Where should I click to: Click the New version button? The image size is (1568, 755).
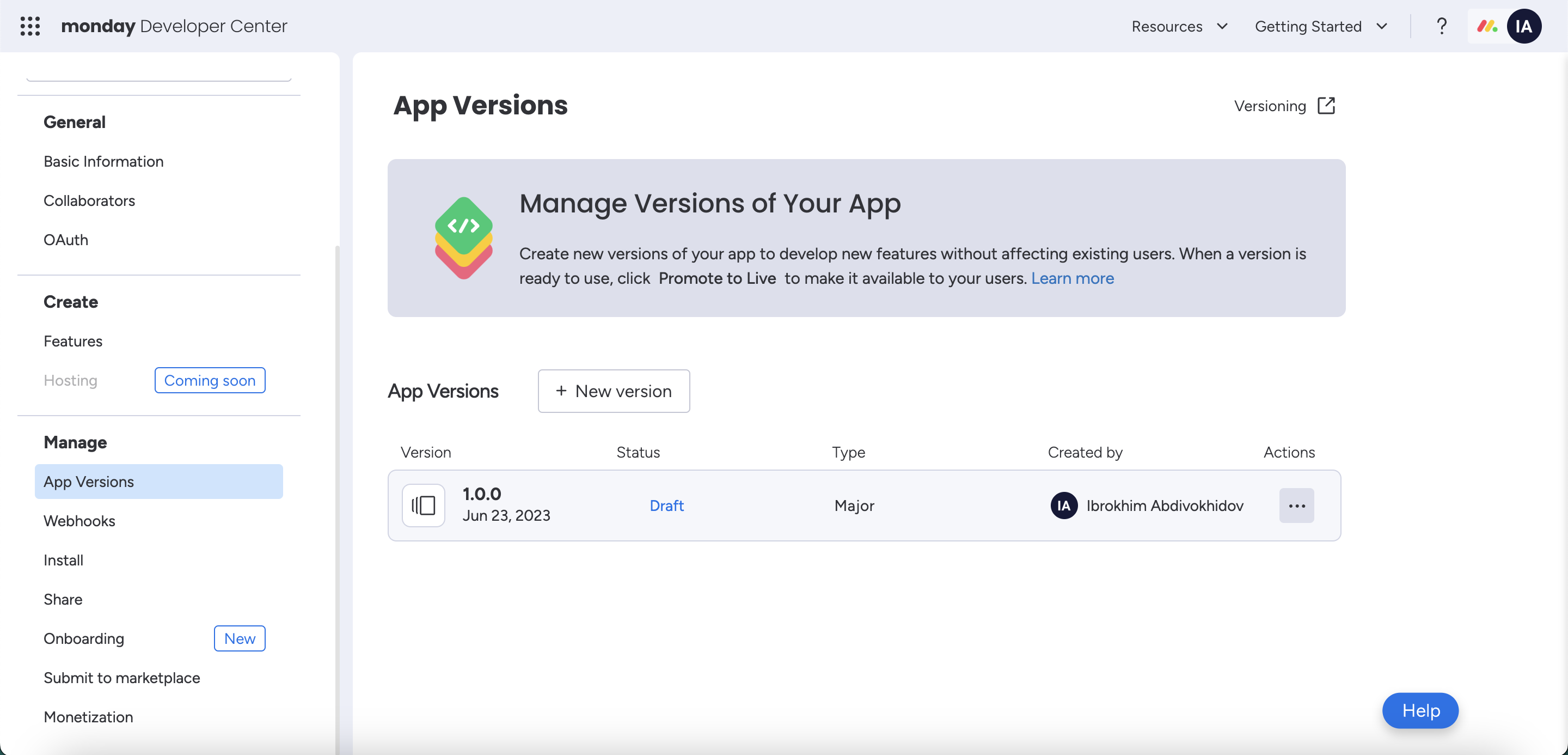coord(614,391)
